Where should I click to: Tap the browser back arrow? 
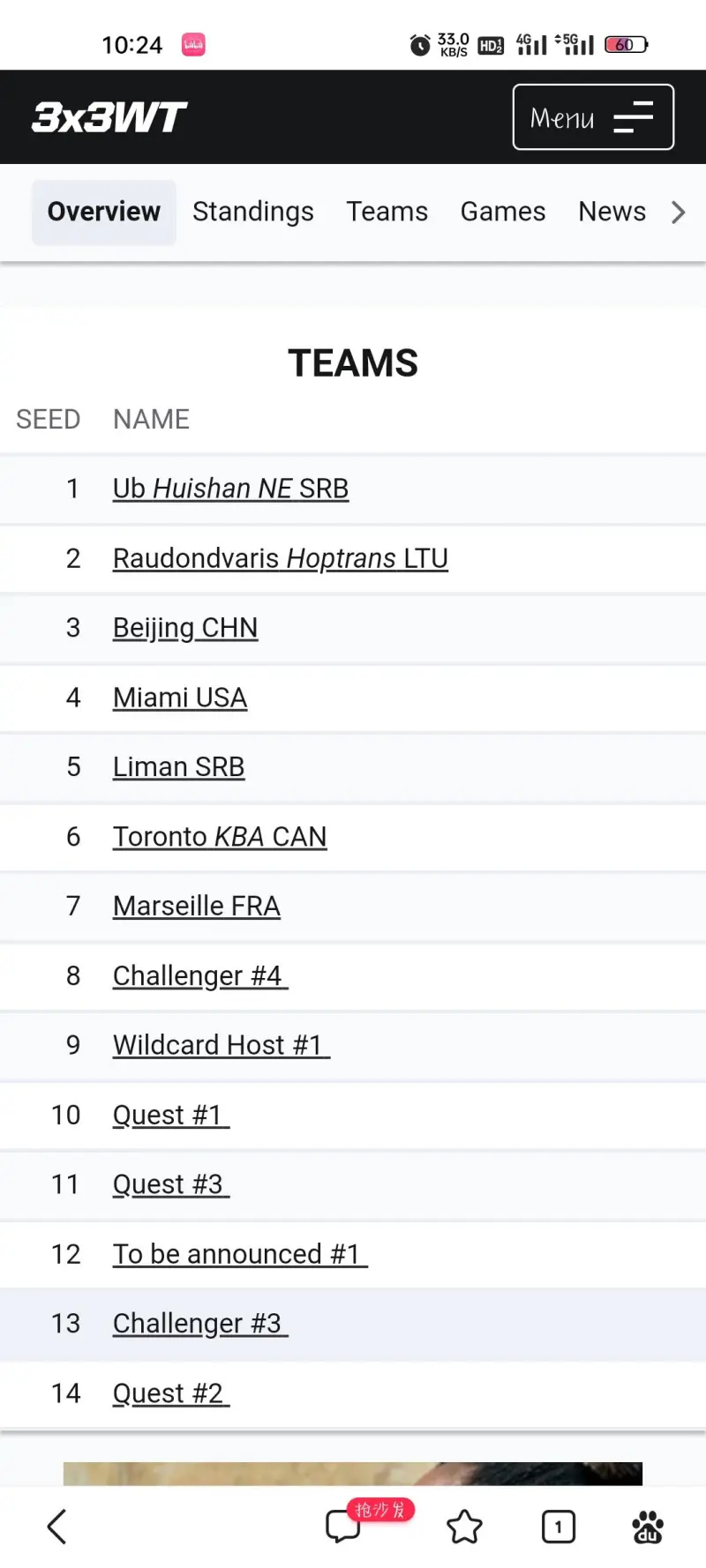tap(57, 1527)
